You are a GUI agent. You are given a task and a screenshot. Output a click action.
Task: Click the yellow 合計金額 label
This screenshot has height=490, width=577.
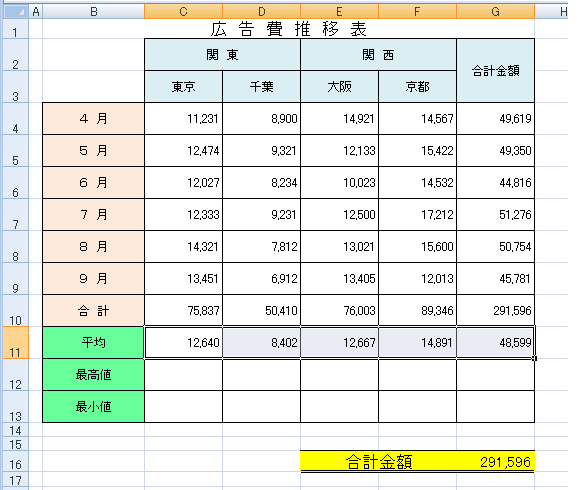click(x=378, y=462)
